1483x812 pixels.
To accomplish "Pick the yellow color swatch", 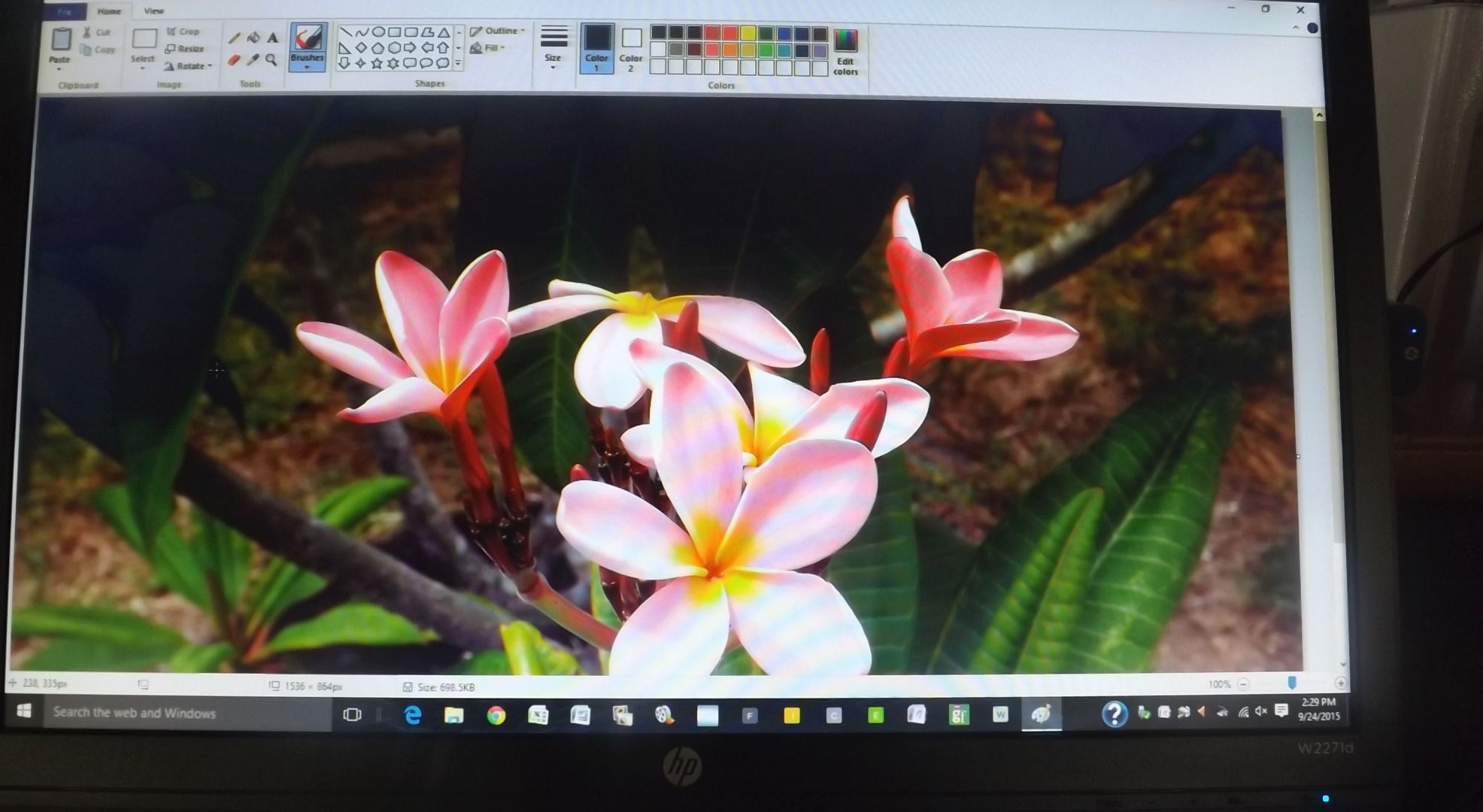I will click(748, 32).
